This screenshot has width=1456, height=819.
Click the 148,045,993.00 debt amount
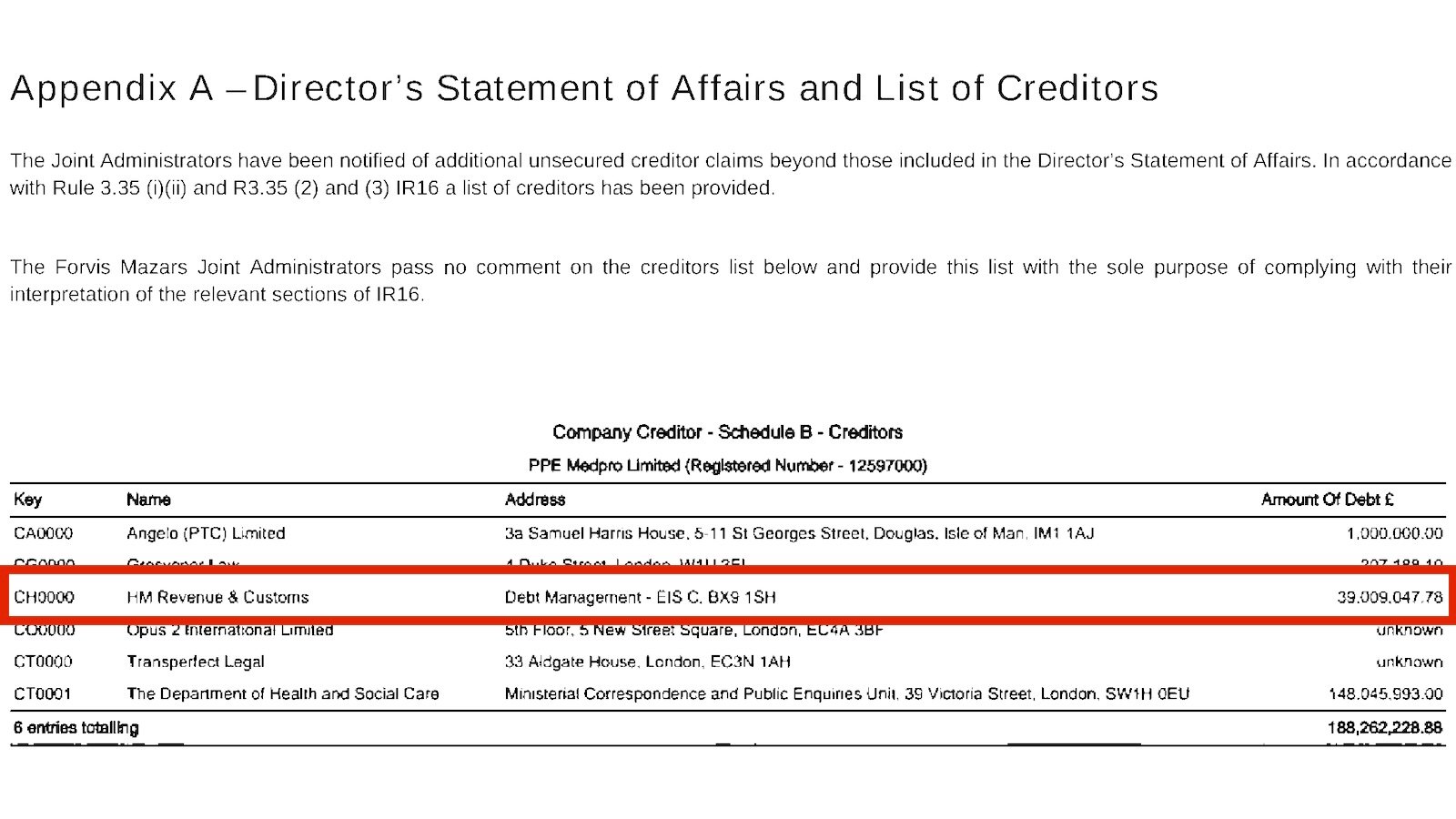tap(1385, 693)
